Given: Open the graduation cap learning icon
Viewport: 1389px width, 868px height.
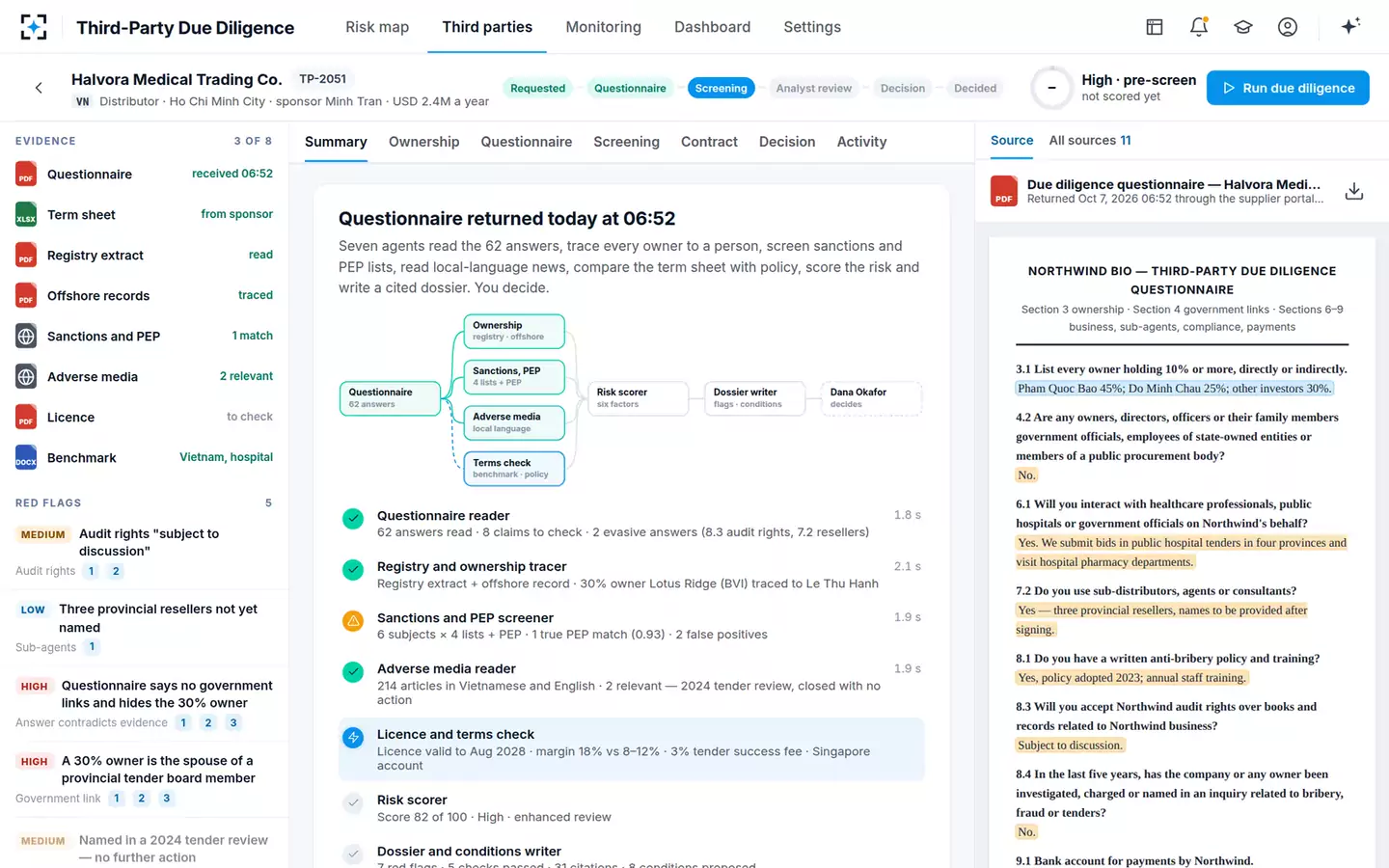Looking at the screenshot, I should [x=1243, y=27].
